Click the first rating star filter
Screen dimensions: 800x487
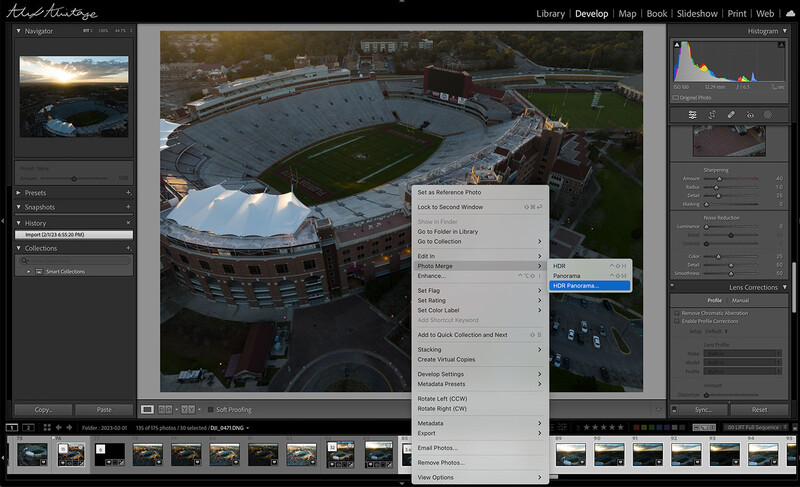click(587, 427)
